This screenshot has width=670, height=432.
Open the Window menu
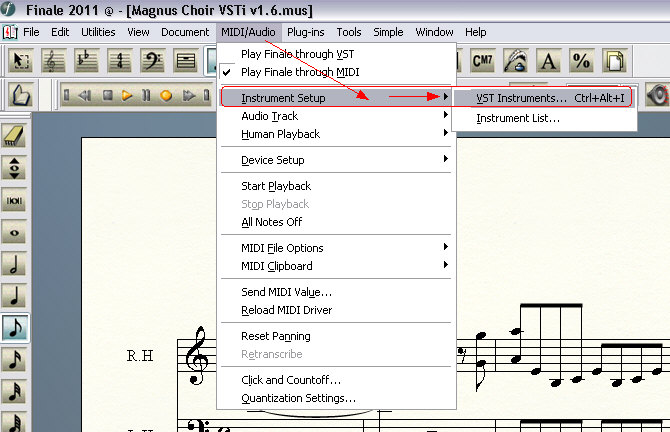point(434,32)
